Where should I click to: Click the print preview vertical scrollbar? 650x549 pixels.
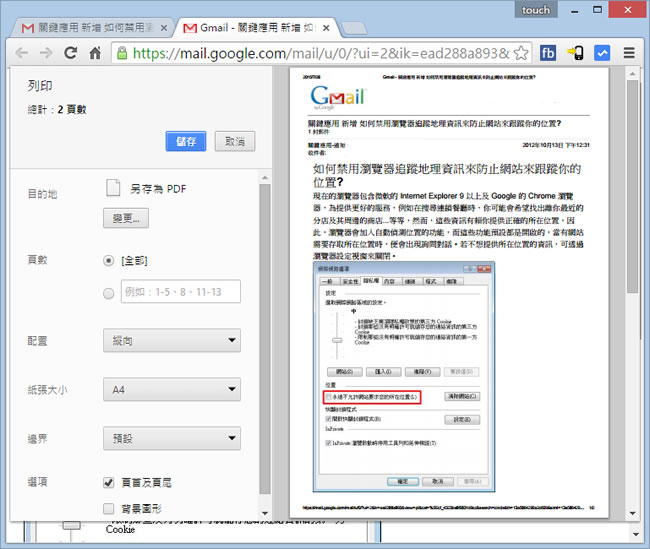tap(633, 300)
